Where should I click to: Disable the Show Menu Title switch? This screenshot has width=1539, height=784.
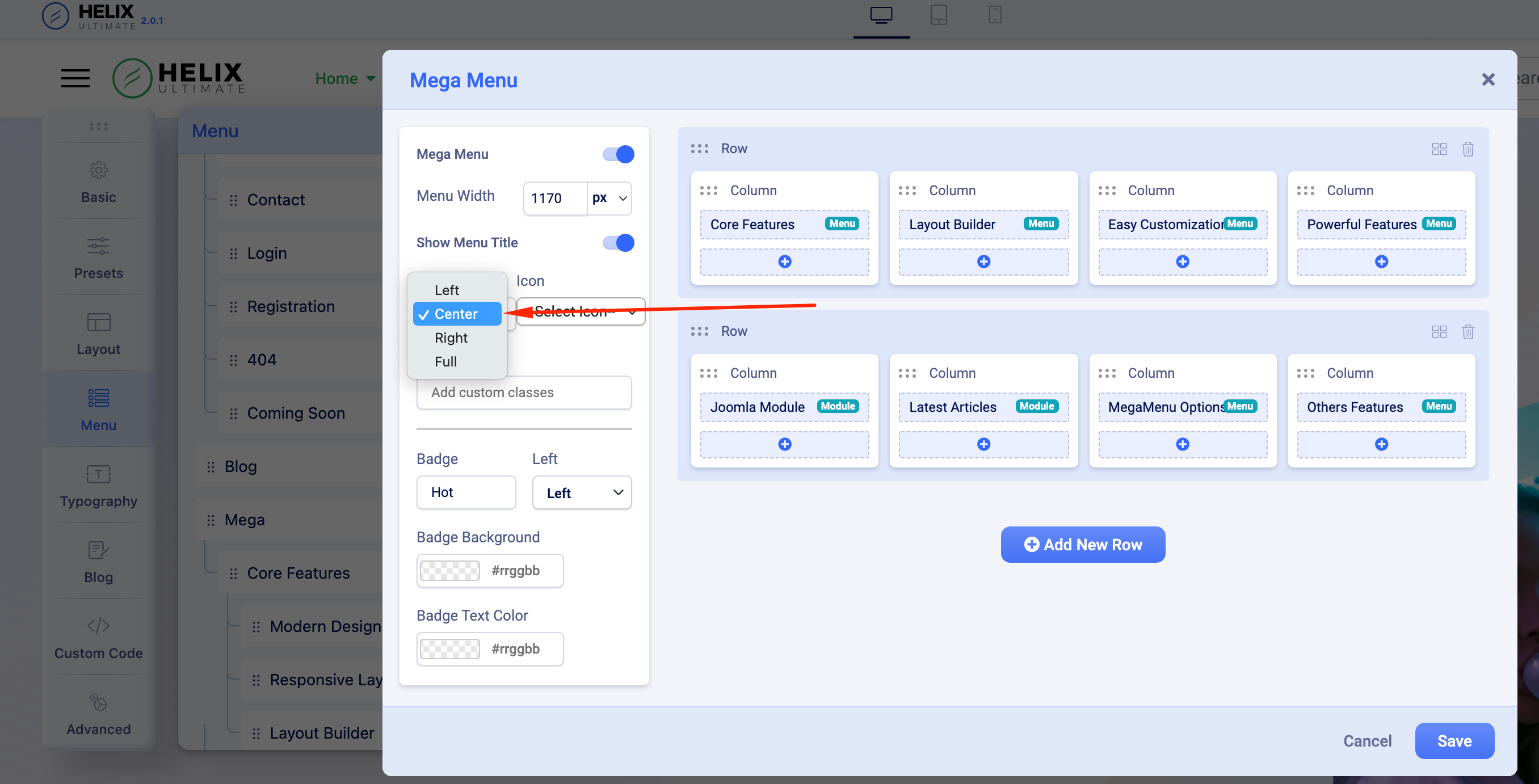click(618, 243)
